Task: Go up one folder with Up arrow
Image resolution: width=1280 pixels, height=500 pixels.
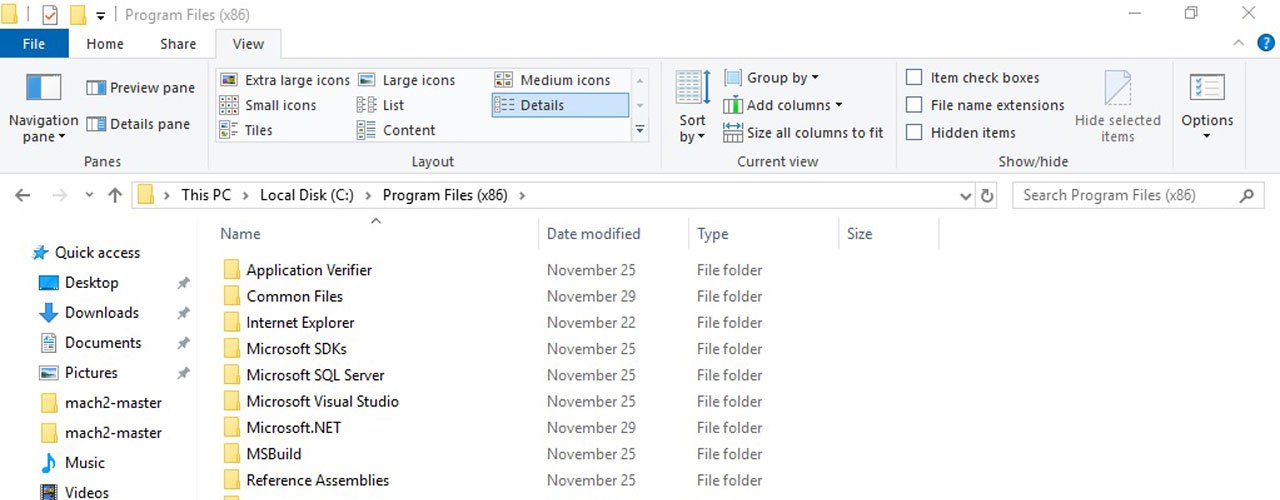Action: pyautogui.click(x=114, y=196)
